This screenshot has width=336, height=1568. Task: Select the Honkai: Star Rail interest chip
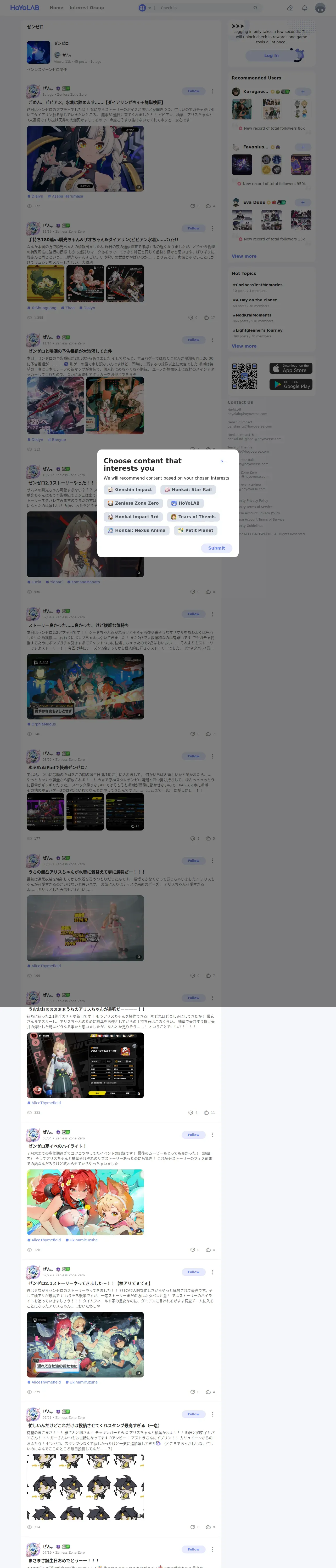pos(188,489)
